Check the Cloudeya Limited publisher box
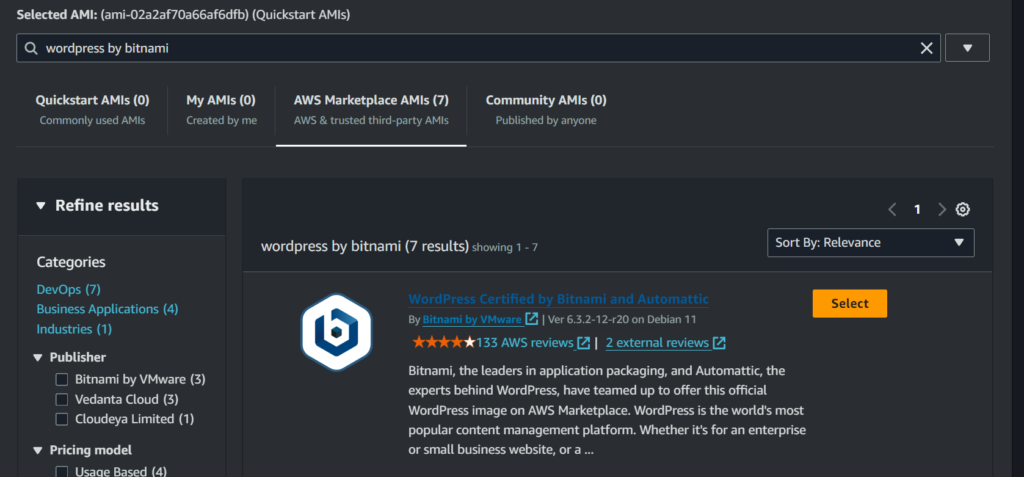Viewport: 1024px width, 477px height. [x=61, y=419]
